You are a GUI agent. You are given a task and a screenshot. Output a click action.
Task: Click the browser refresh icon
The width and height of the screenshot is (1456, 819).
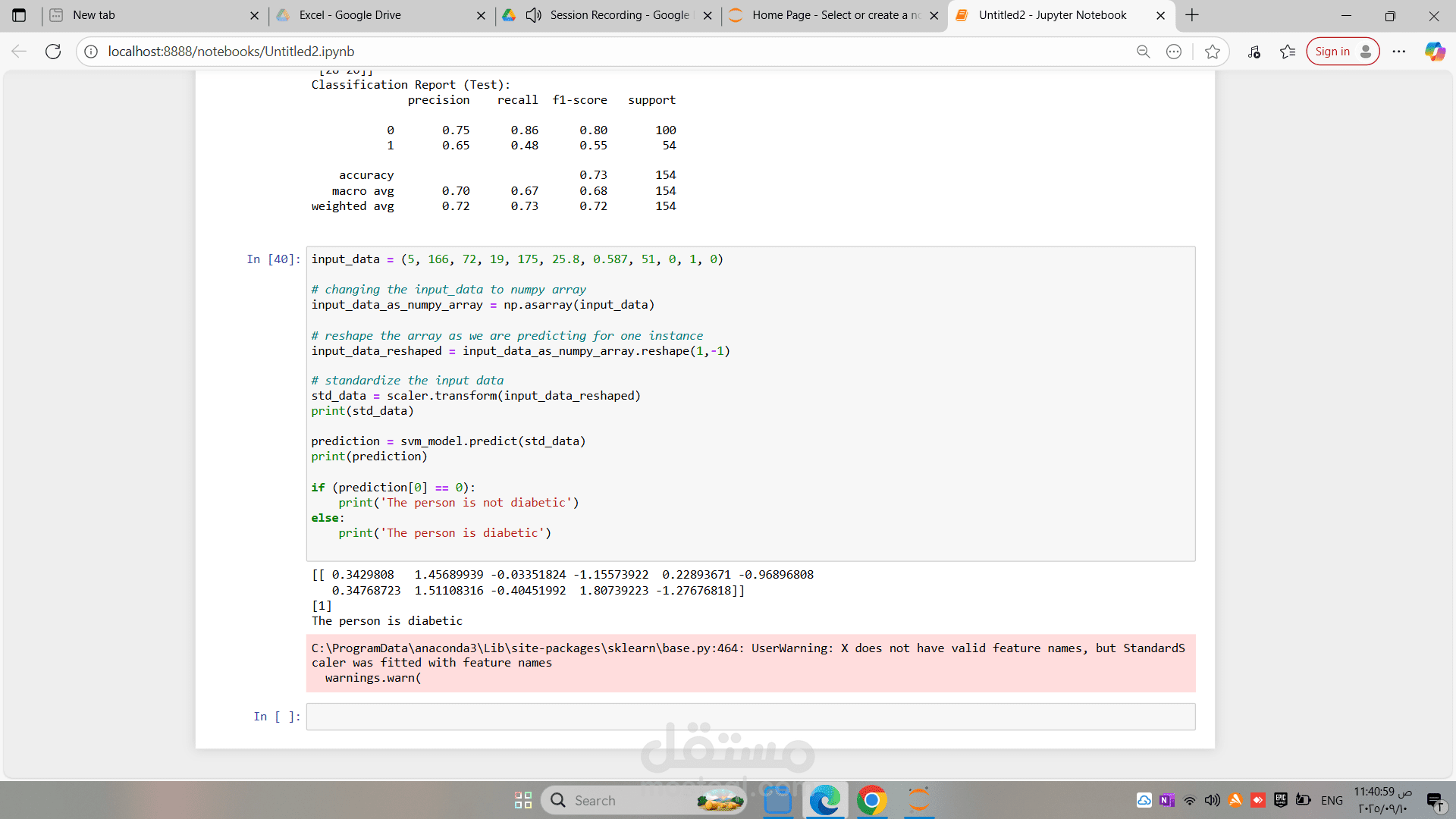(53, 52)
